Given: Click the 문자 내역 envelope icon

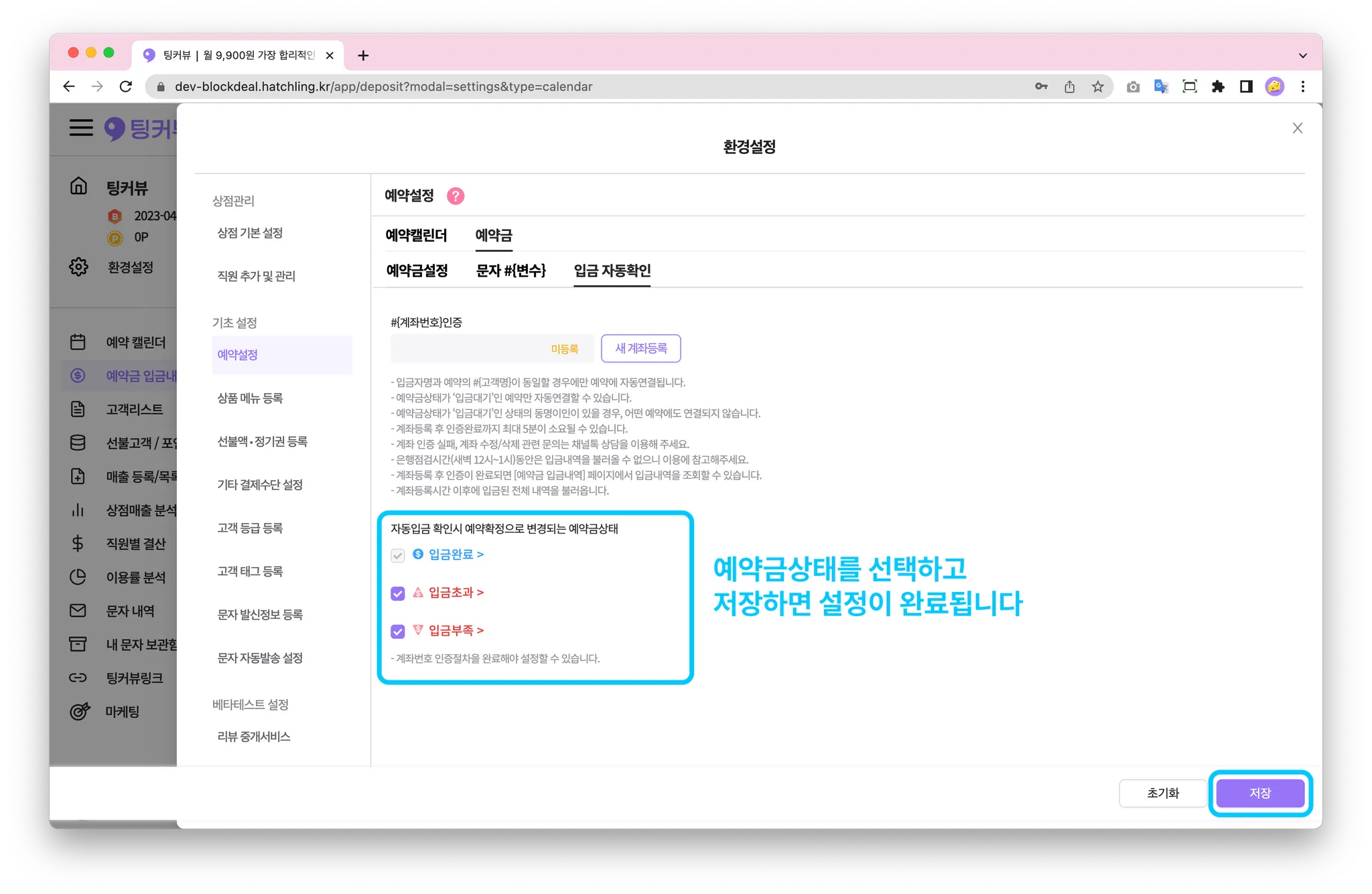Looking at the screenshot, I should coord(78,610).
